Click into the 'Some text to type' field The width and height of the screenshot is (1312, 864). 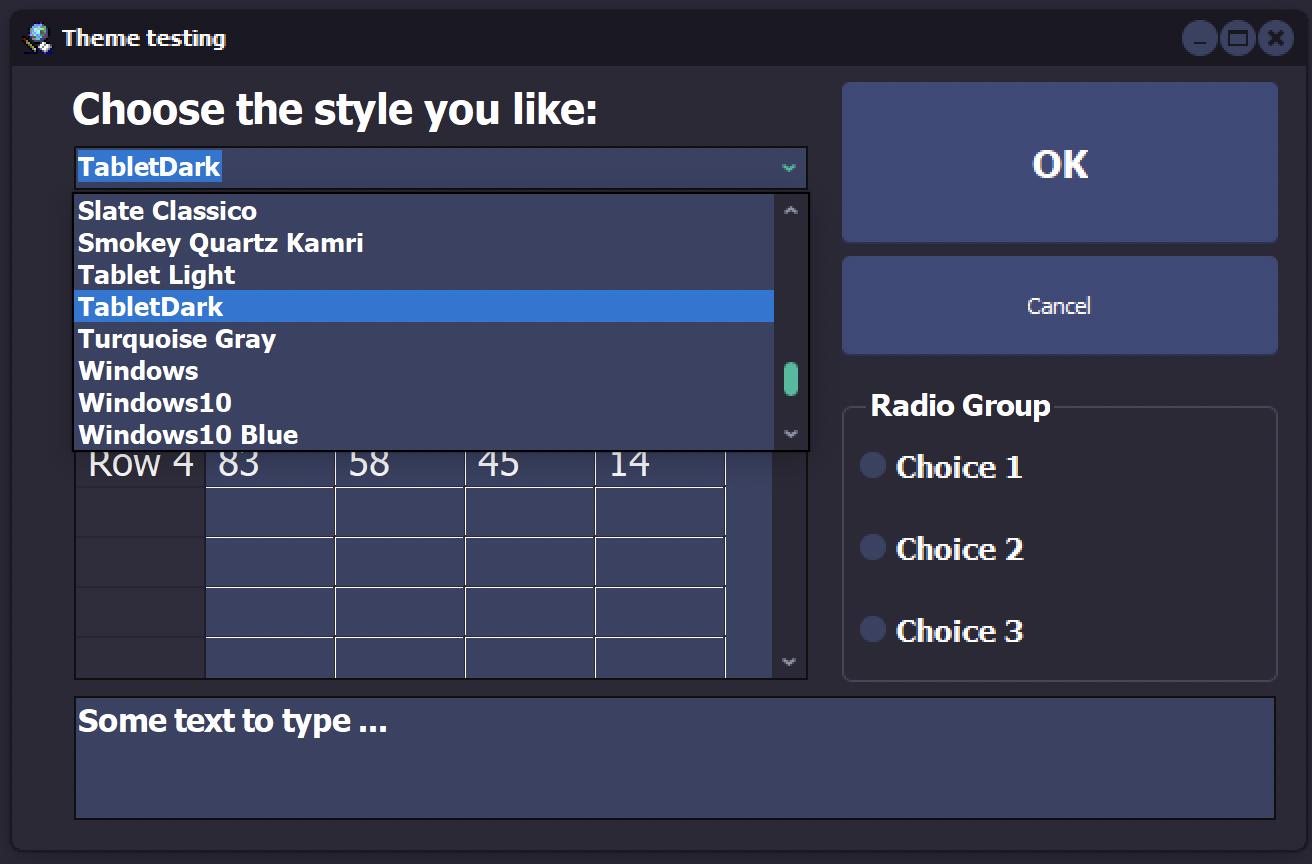click(674, 758)
